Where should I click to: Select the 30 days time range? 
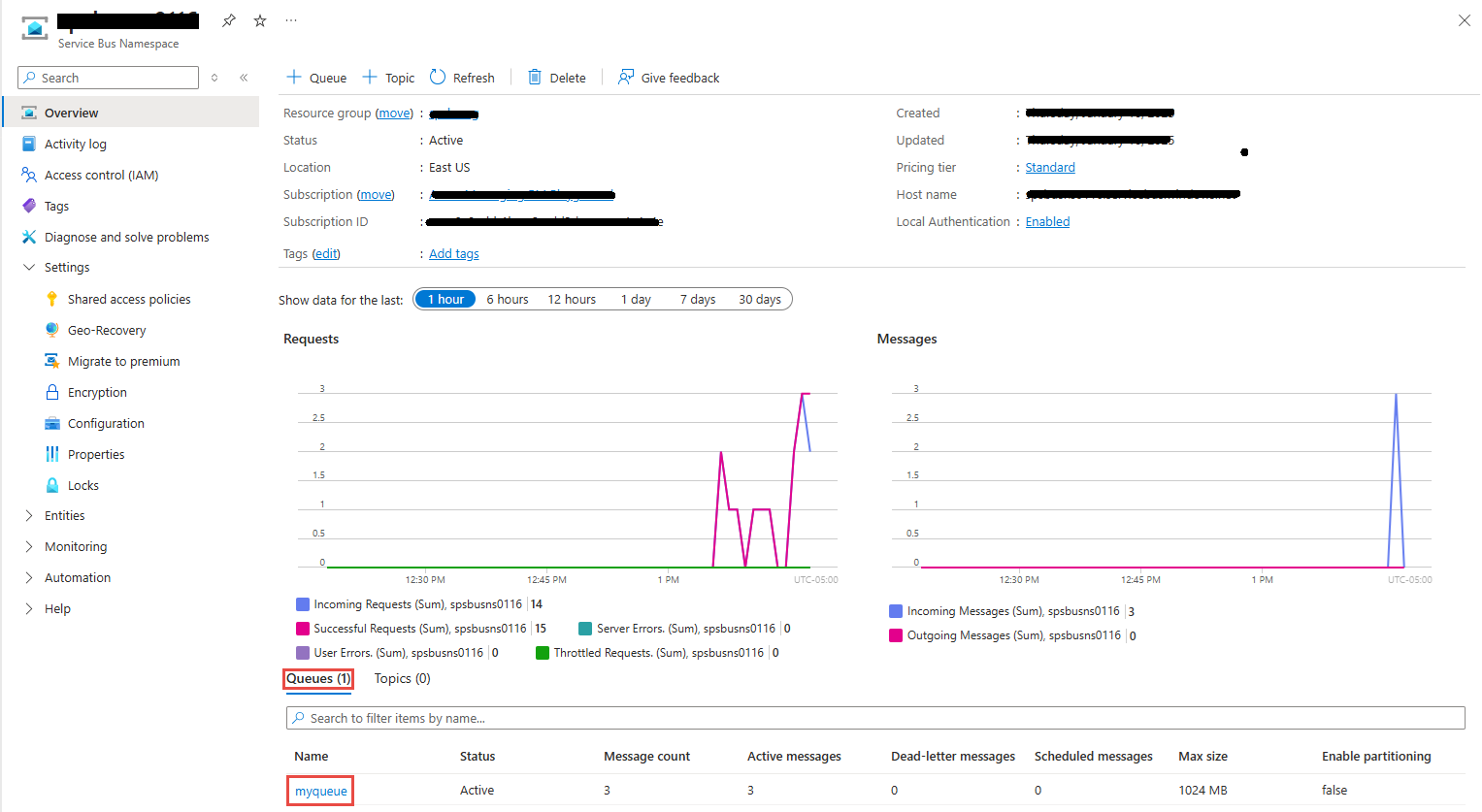[760, 299]
